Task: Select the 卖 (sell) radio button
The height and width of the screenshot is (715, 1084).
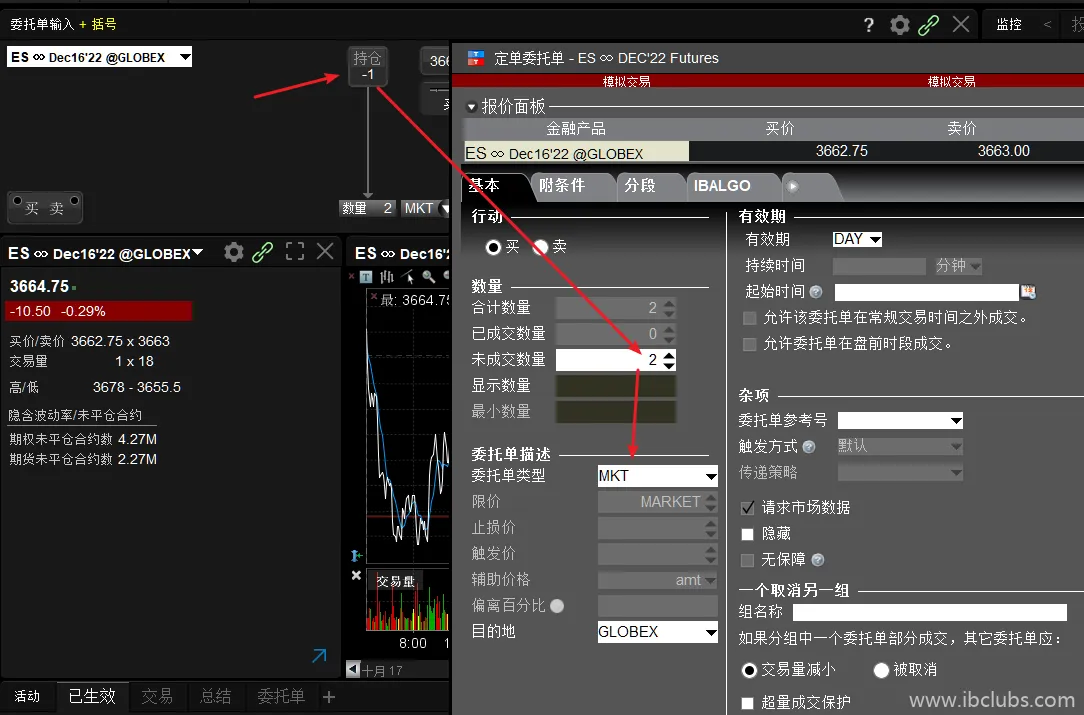Action: (x=541, y=247)
